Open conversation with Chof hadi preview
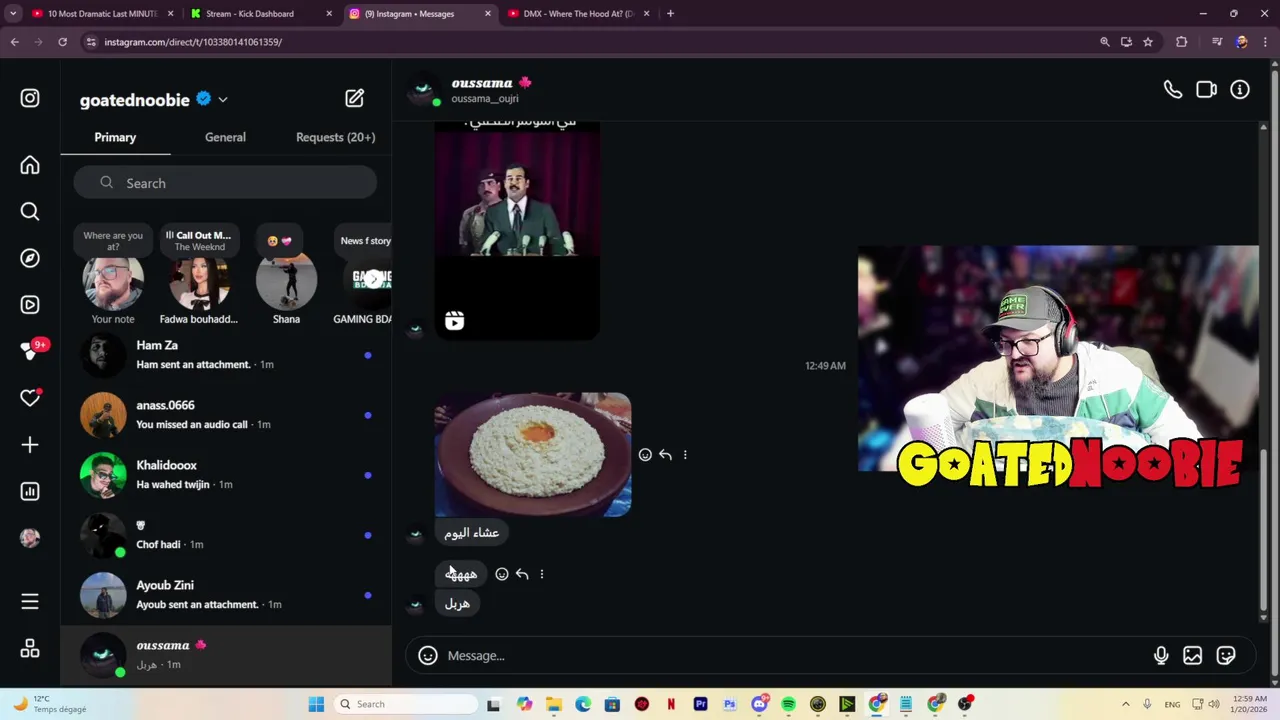The height and width of the screenshot is (720, 1280). pyautogui.click(x=225, y=535)
